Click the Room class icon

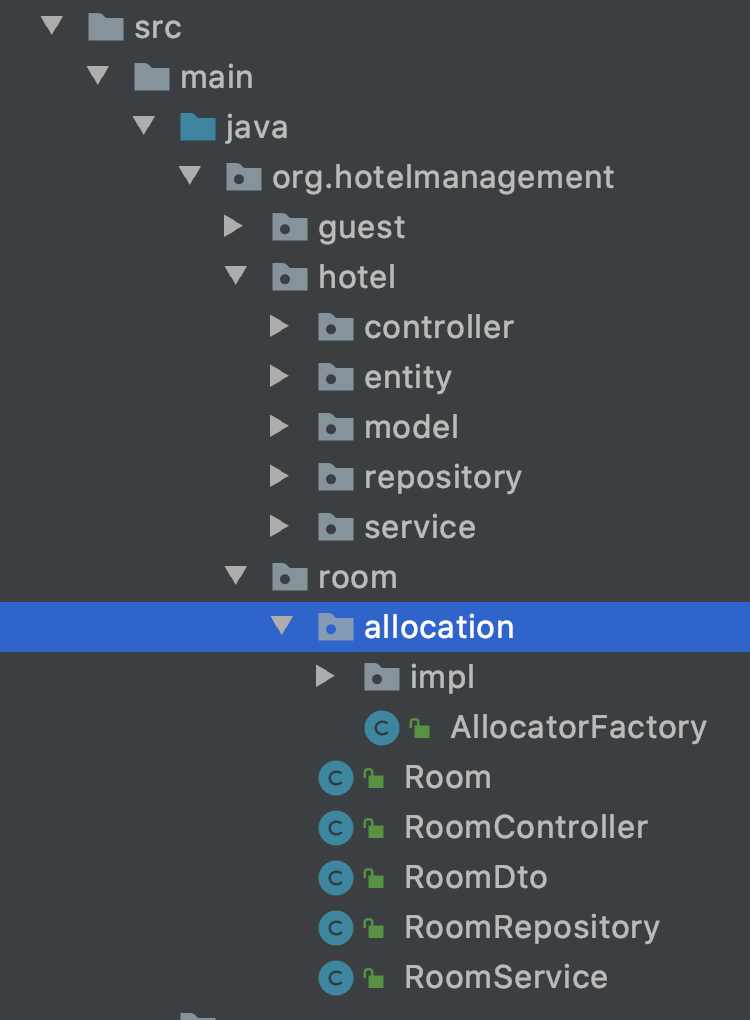(336, 777)
